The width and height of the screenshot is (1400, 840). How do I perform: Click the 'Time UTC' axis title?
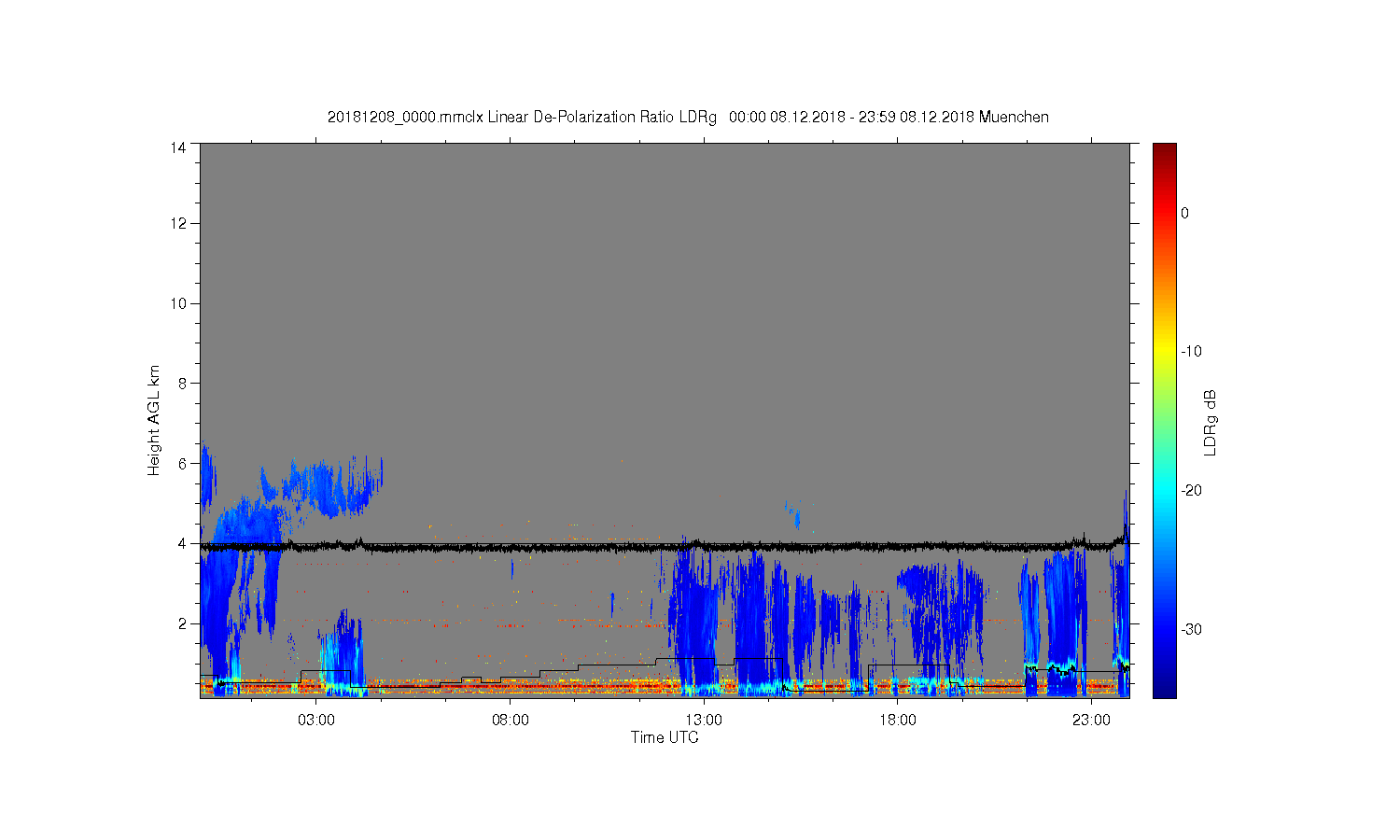pyautogui.click(x=665, y=737)
